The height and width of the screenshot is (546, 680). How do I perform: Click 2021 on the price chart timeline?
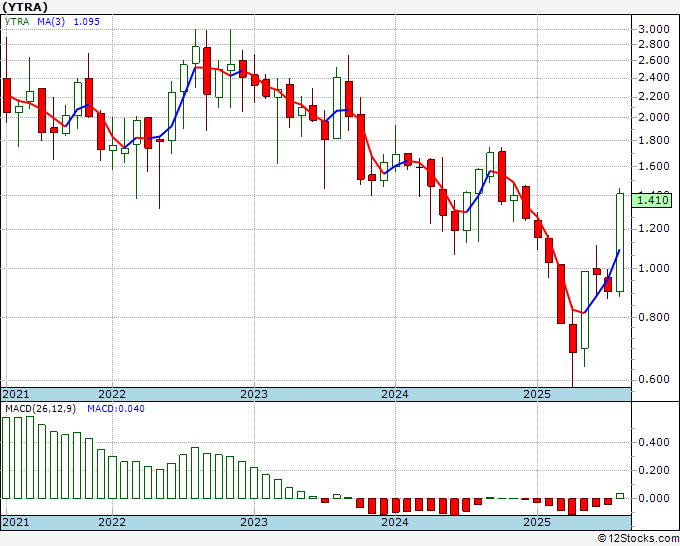(x=16, y=394)
